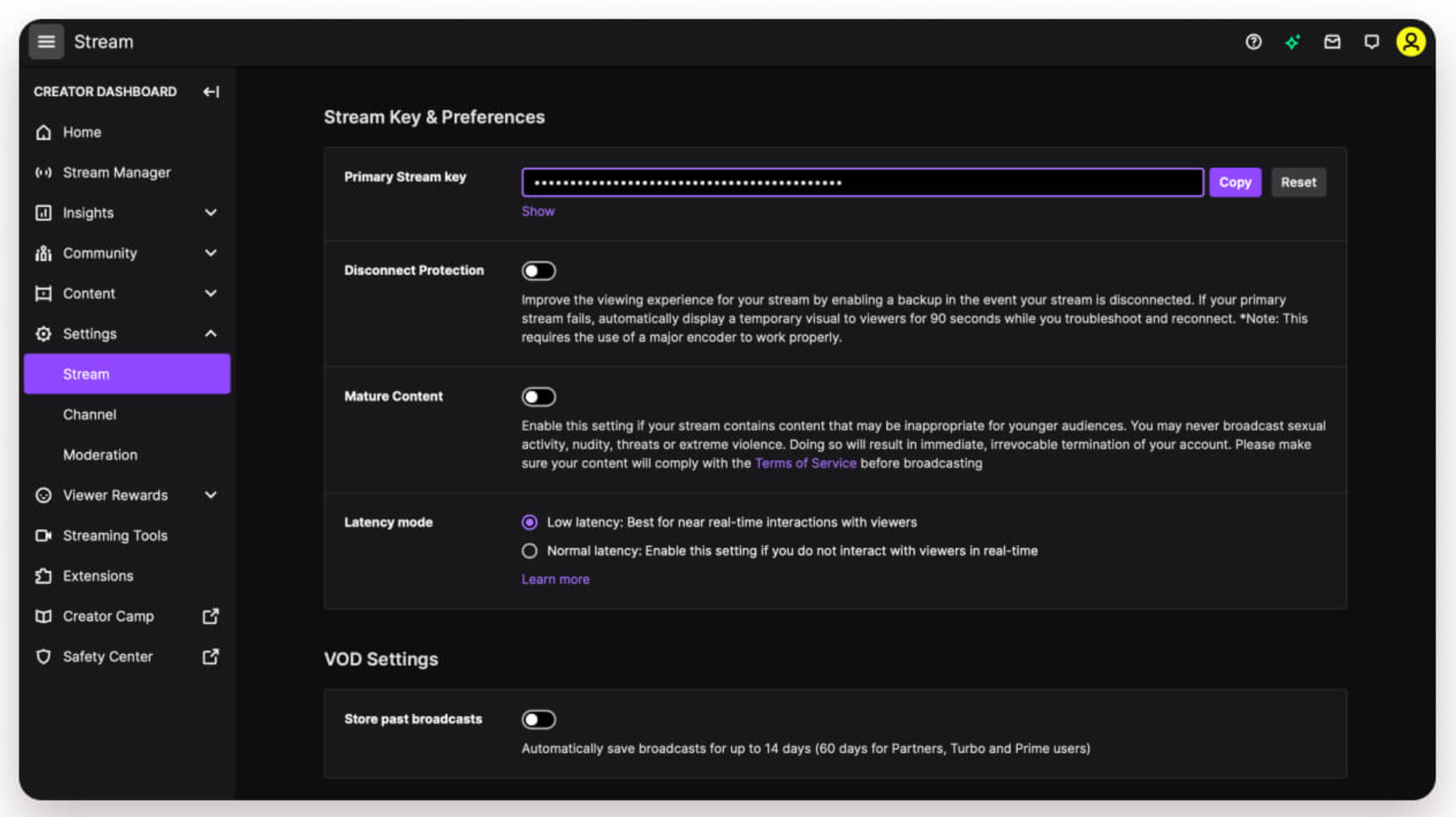The height and width of the screenshot is (817, 1456).
Task: Expand the Viewer Rewards chevron
Action: point(211,495)
